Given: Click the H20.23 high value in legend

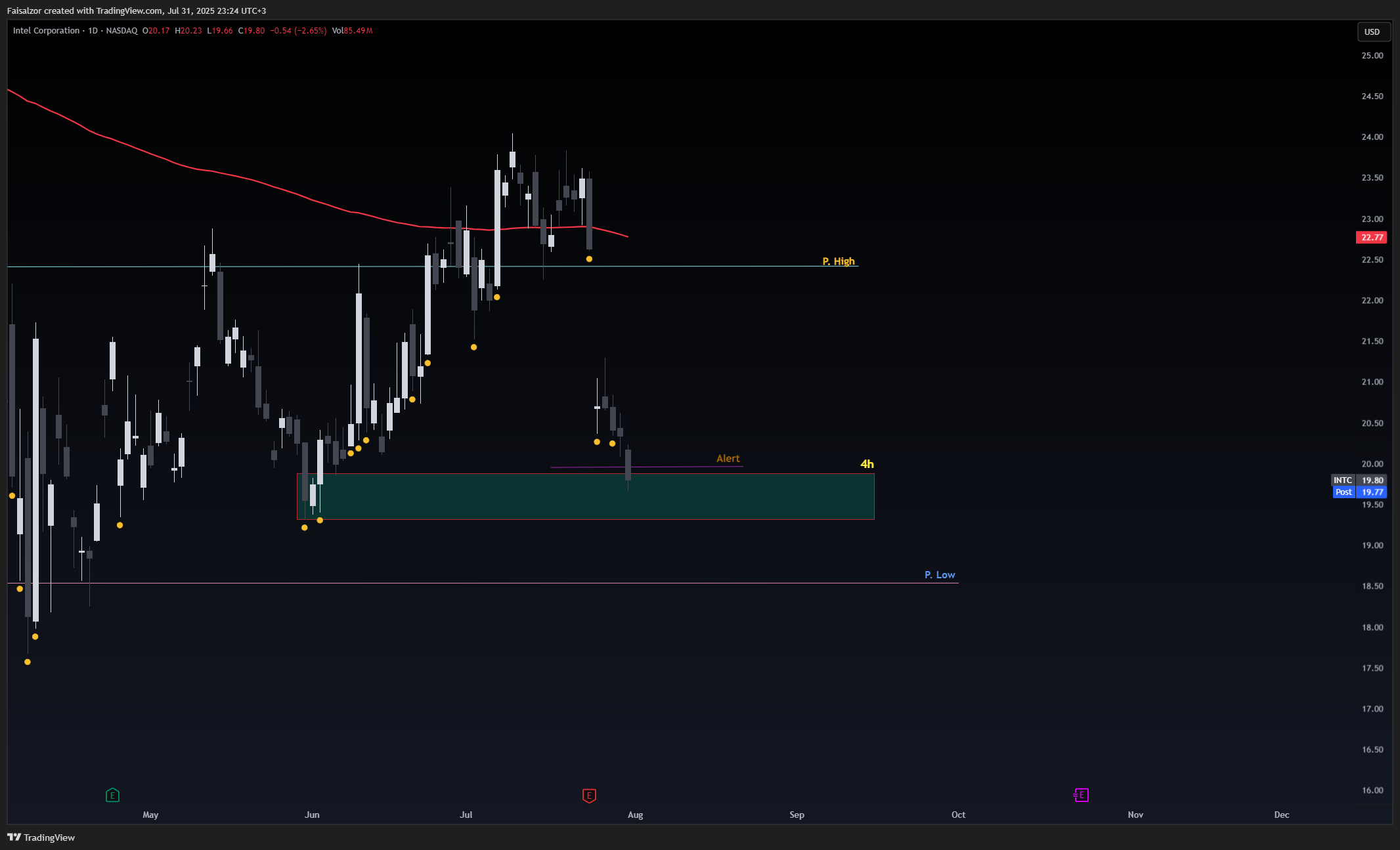Looking at the screenshot, I should (x=188, y=31).
